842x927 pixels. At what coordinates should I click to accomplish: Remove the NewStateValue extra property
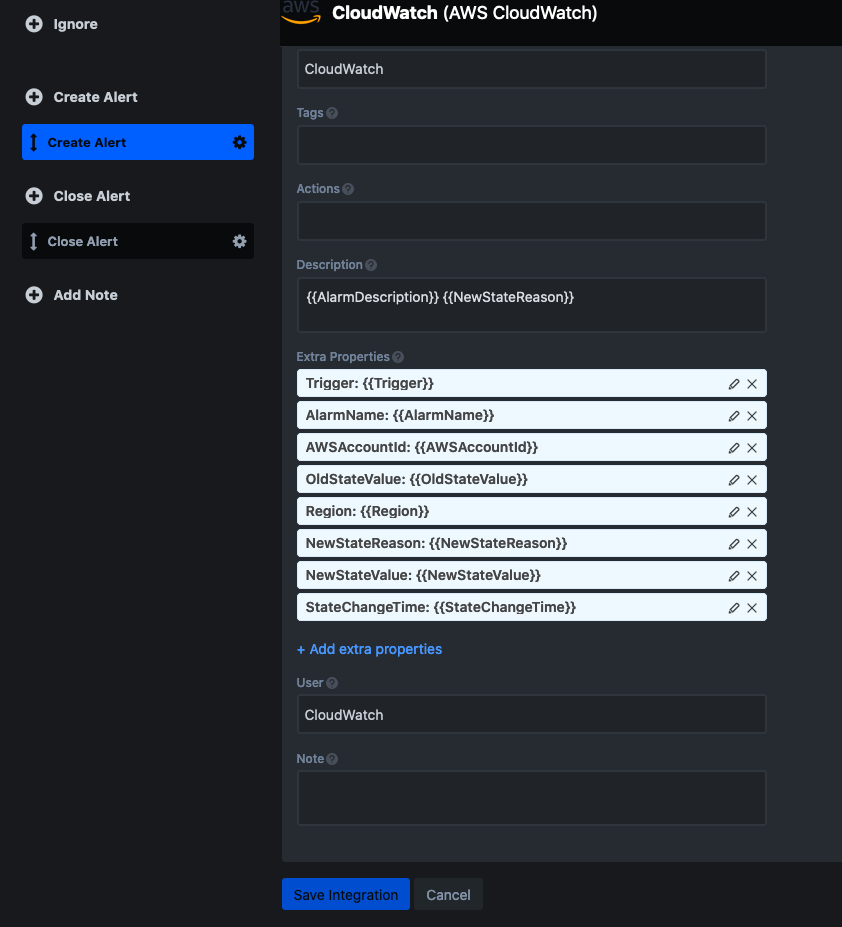click(752, 575)
